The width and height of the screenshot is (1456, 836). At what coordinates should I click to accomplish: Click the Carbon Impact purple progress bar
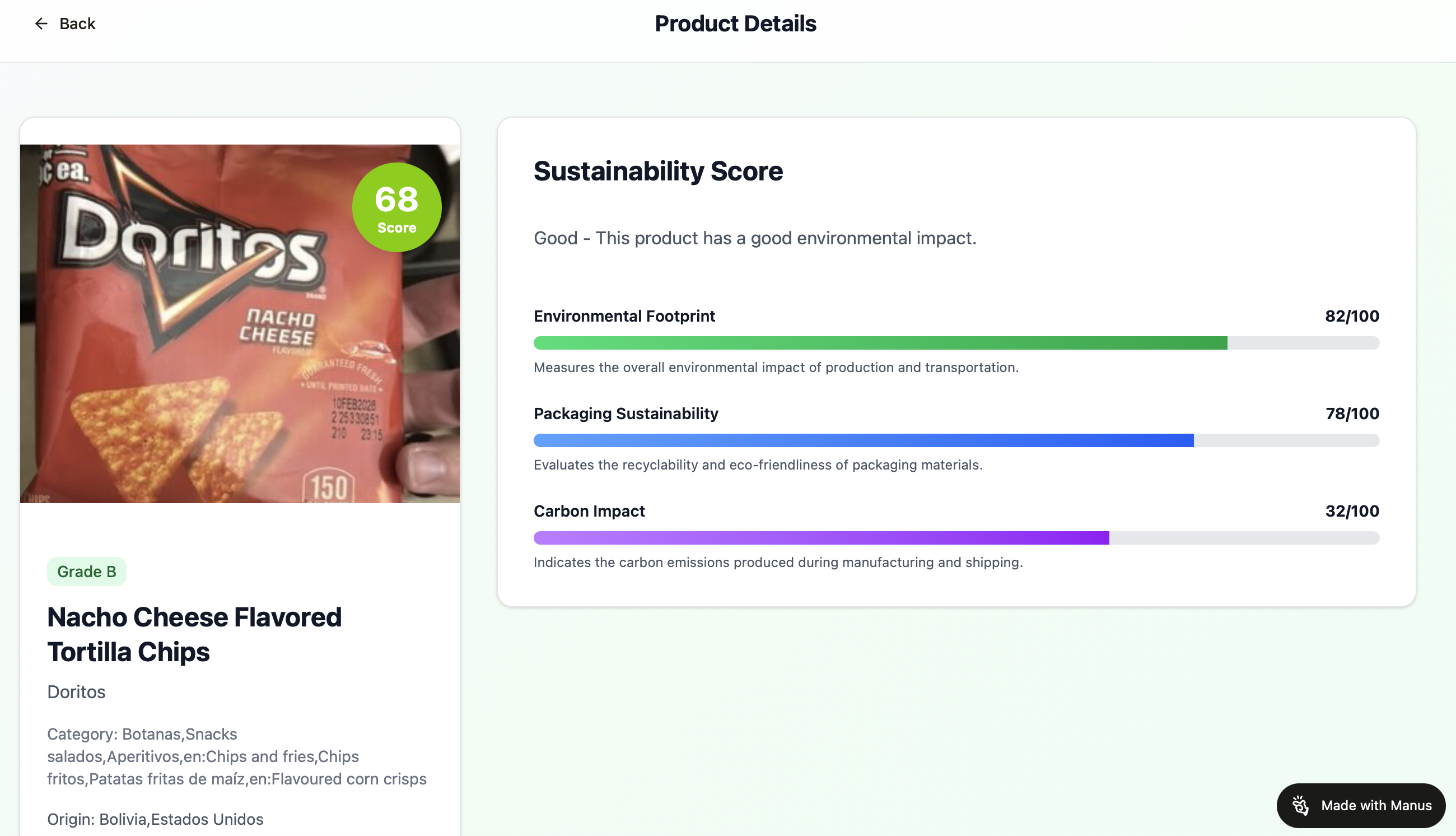click(x=821, y=538)
